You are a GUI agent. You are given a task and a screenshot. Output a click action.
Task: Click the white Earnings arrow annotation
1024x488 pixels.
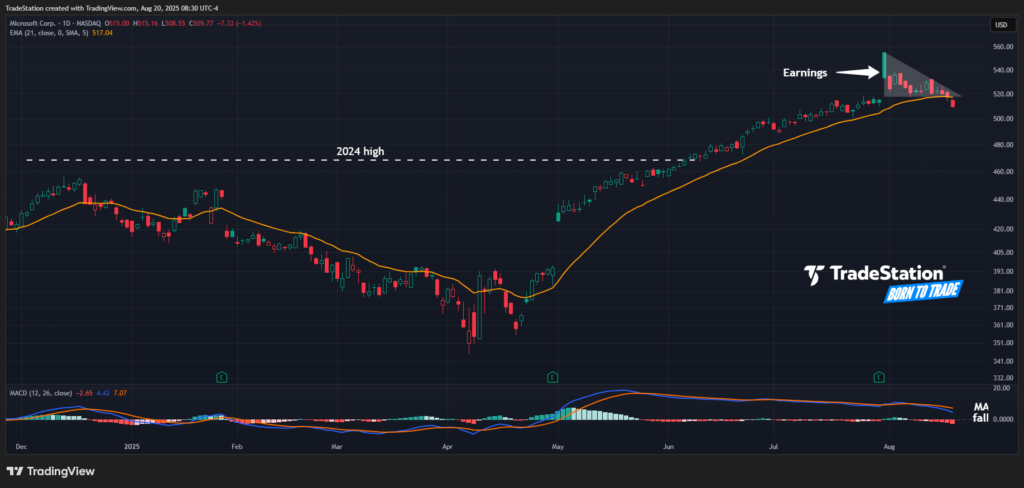pyautogui.click(x=857, y=72)
